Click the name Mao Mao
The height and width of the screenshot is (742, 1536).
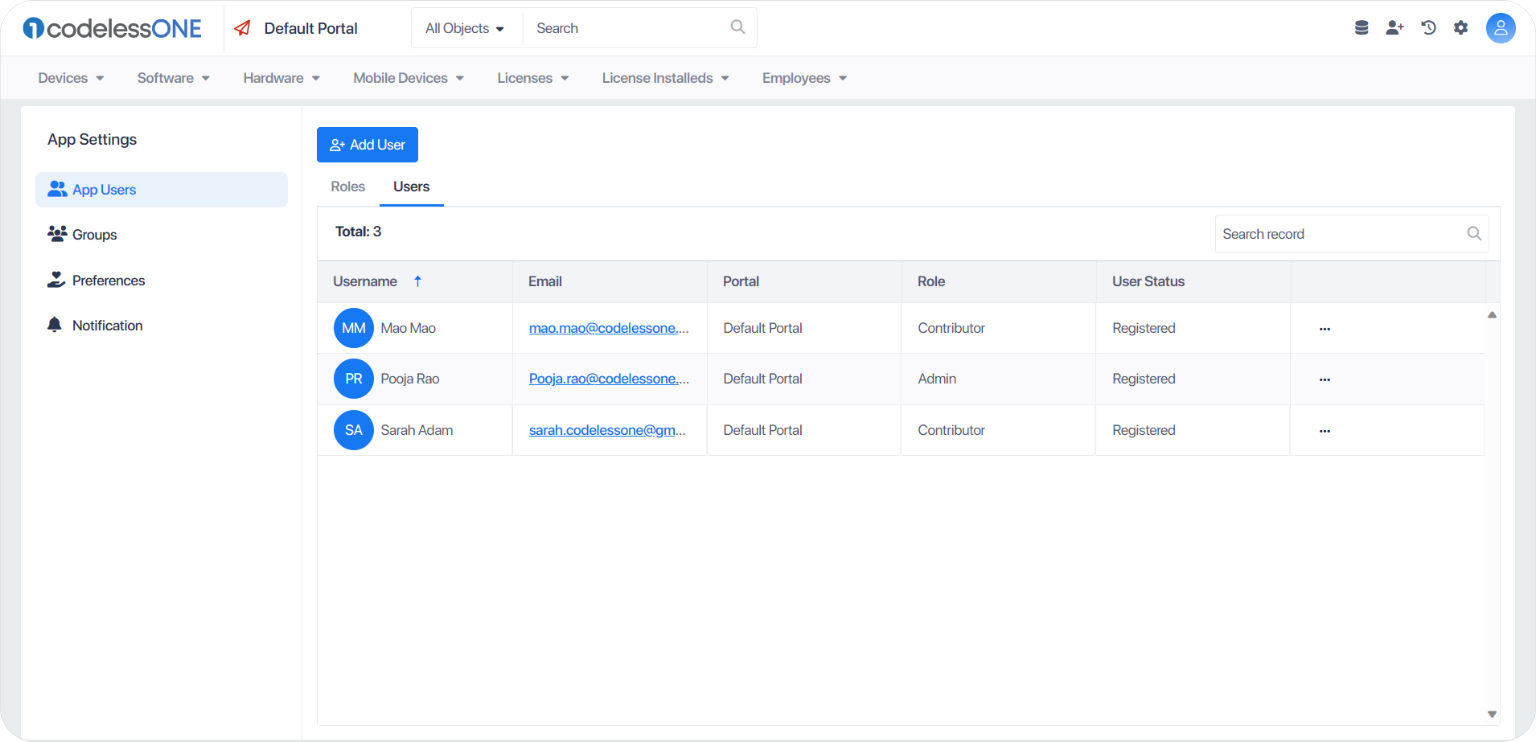[408, 328]
